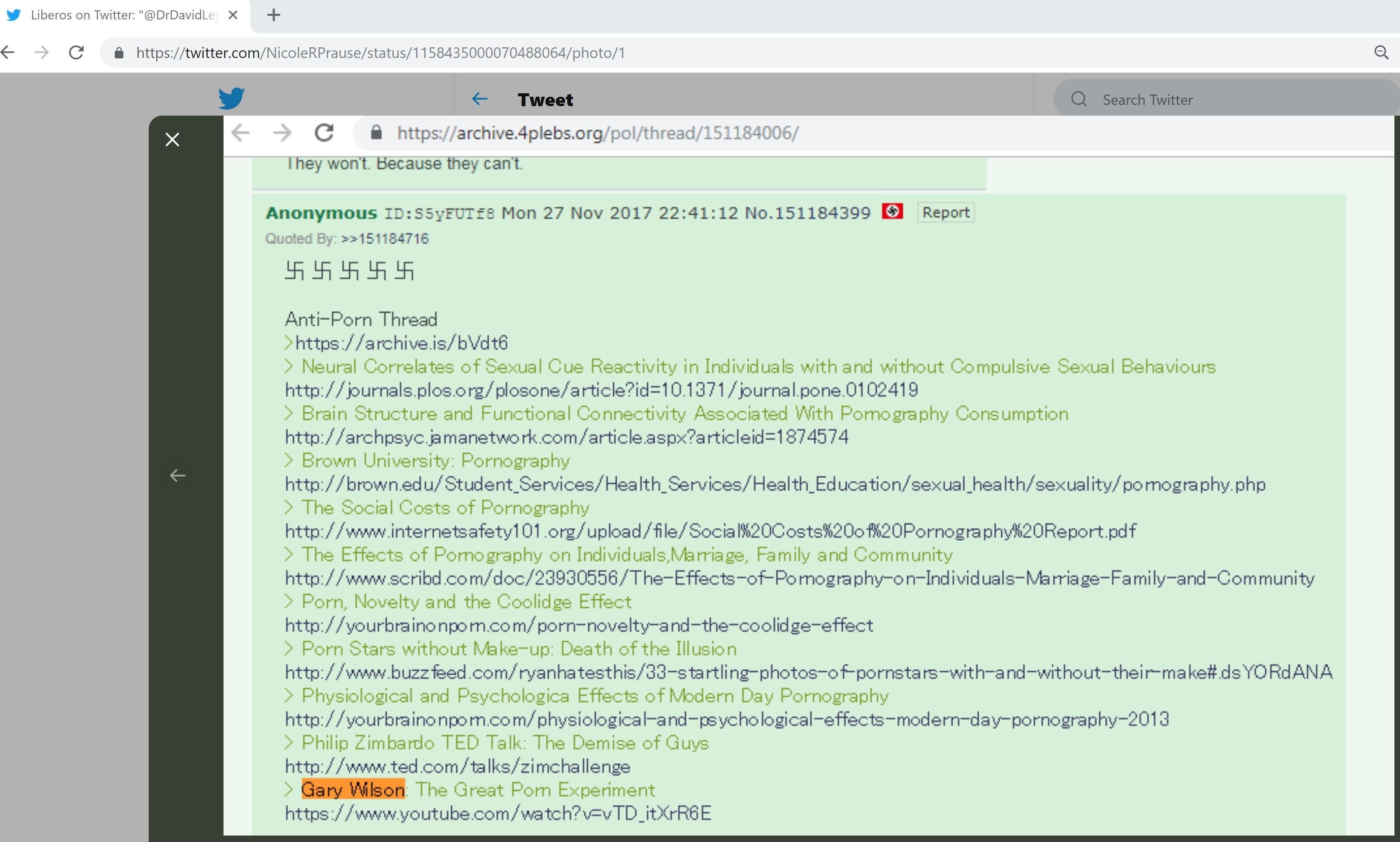
Task: Click the youtube.com watch link text
Action: pos(497,813)
